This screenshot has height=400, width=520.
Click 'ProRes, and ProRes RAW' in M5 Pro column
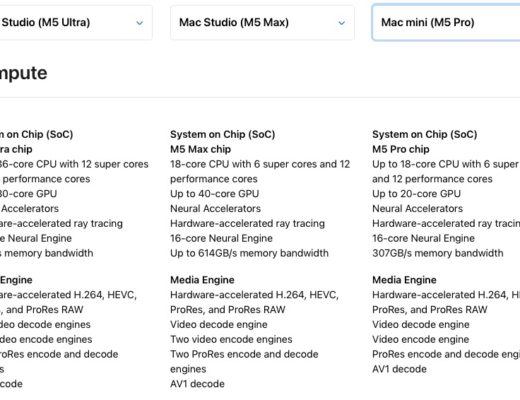coord(430,310)
